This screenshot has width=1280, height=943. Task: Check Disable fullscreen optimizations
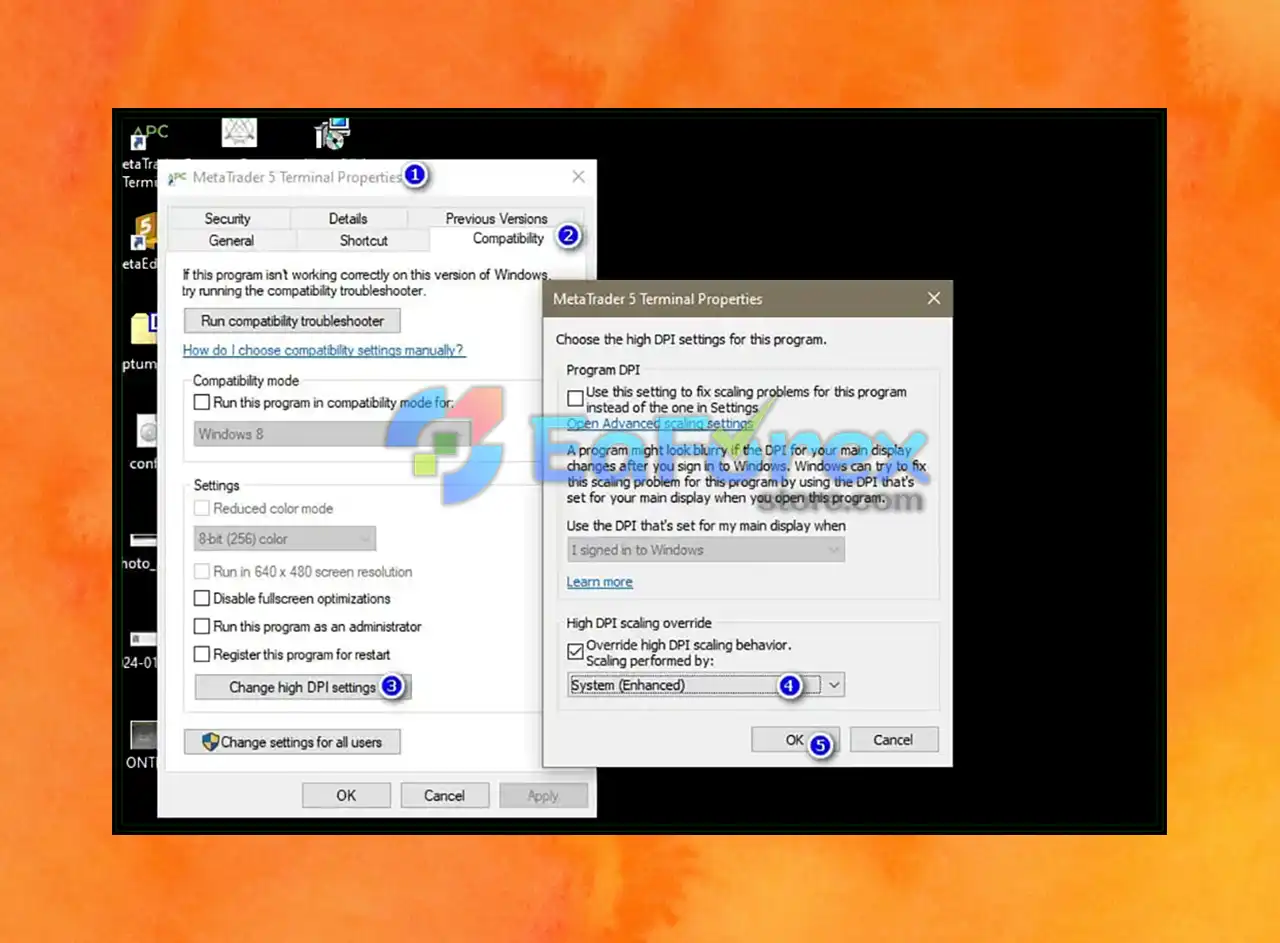[202, 598]
